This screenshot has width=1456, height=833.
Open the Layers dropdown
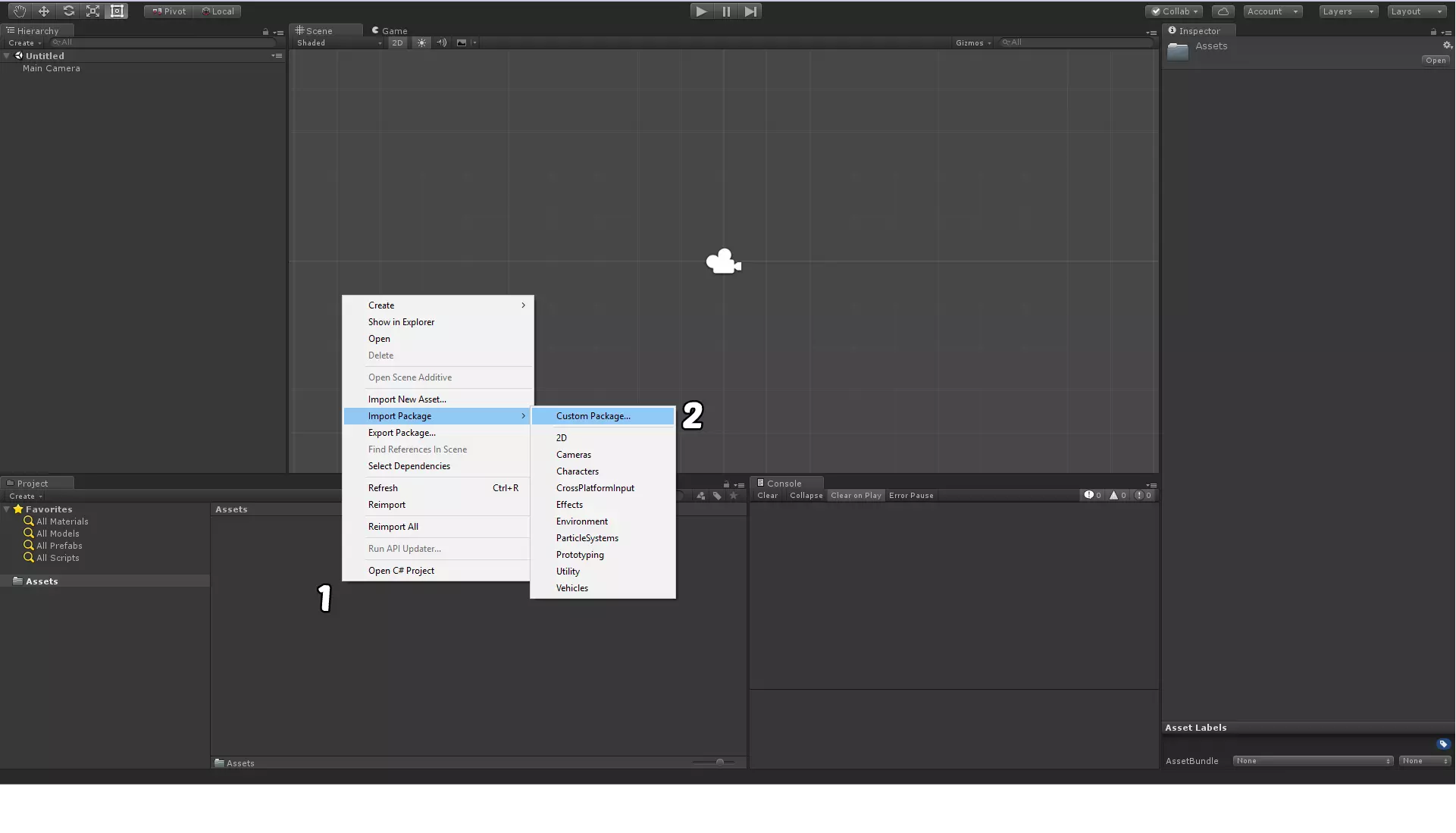tap(1348, 11)
